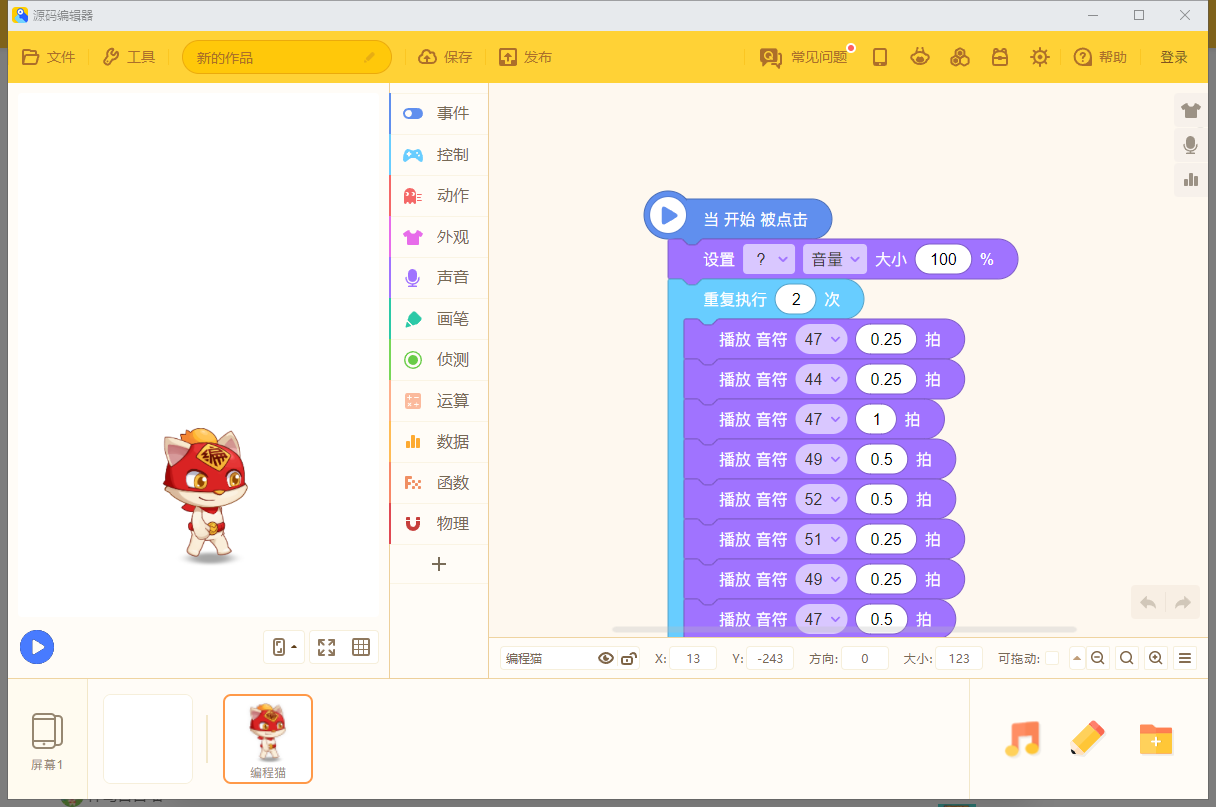Open the mobile device preview icon
This screenshot has width=1216, height=807.
click(x=880, y=57)
